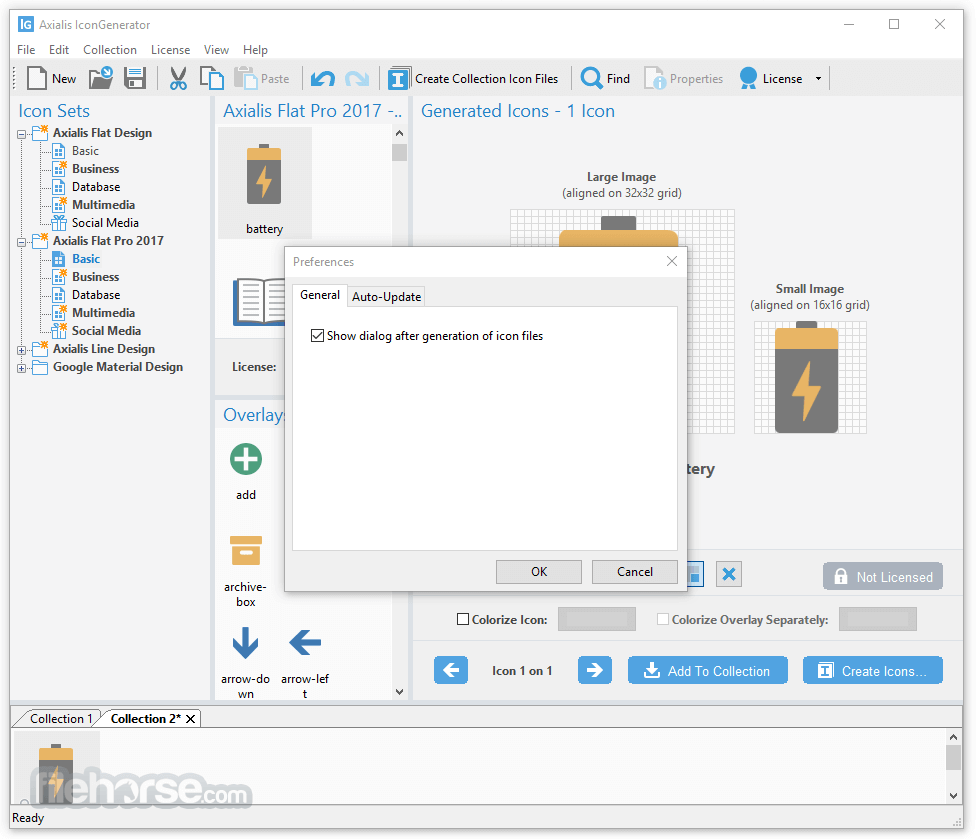This screenshot has height=839, width=976.
Task: Select Social Media under Axialis Flat Pro 2017
Action: click(x=106, y=330)
